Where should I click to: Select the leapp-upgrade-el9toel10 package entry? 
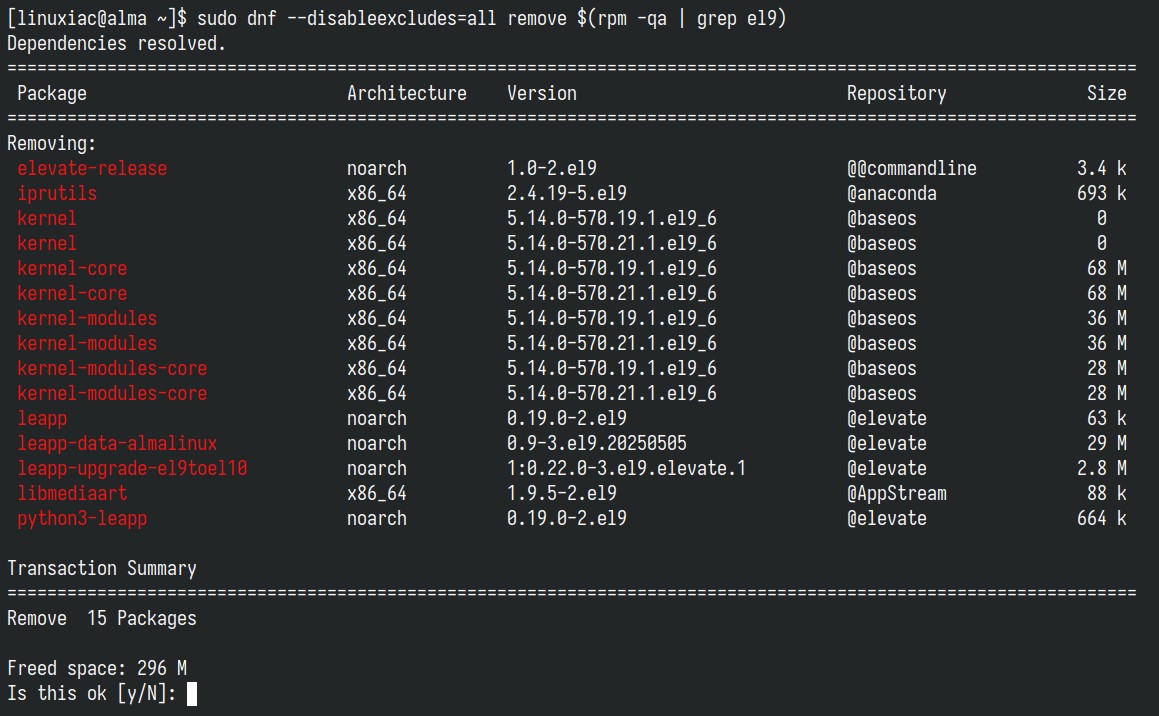(x=132, y=468)
